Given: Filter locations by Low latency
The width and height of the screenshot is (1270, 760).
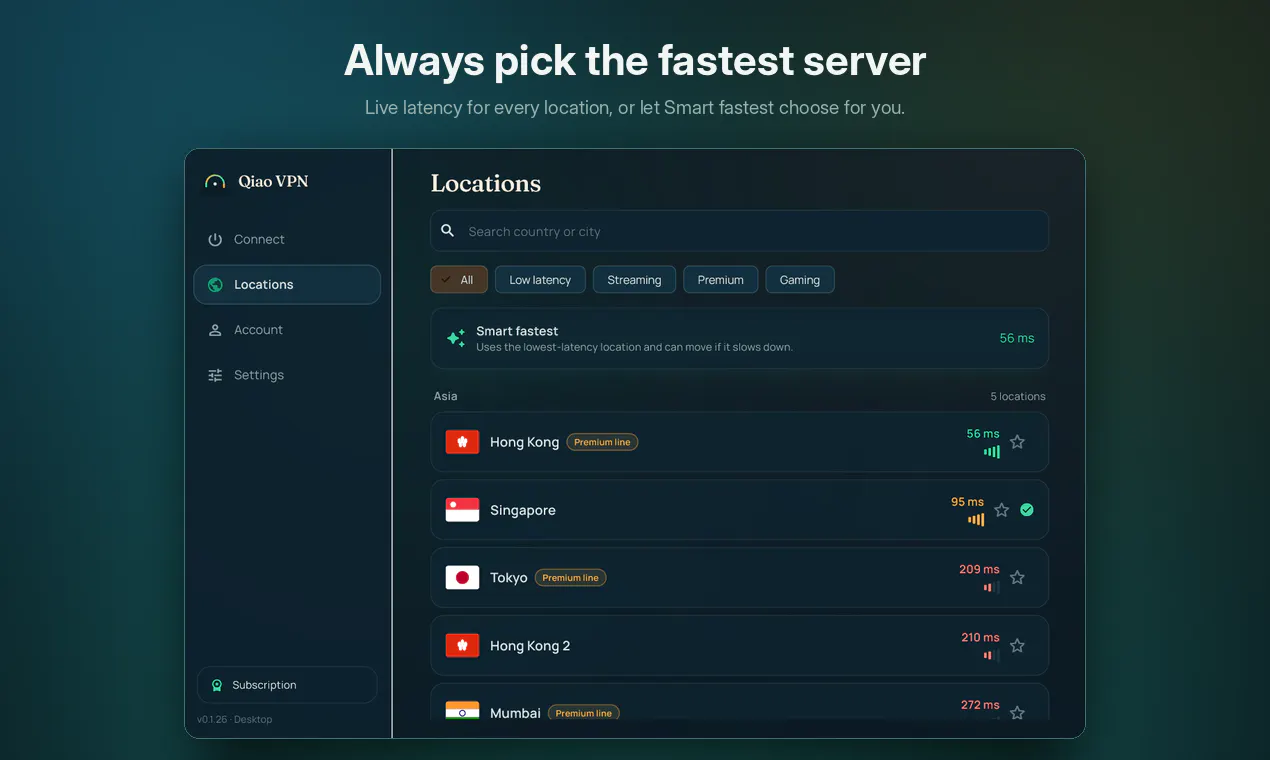Looking at the screenshot, I should [540, 280].
